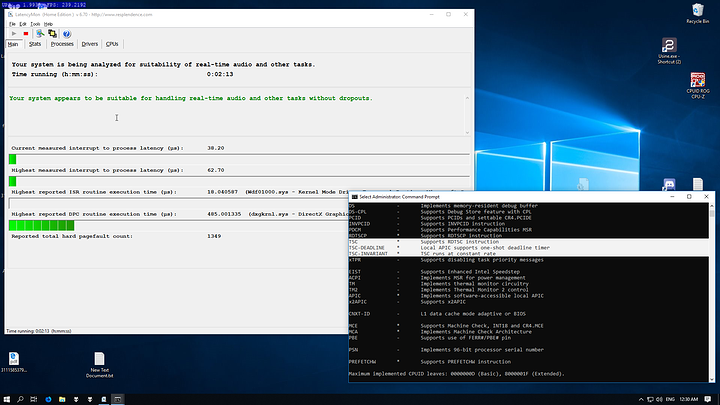Open the blue question mark help icon
720x405 pixels.
point(67,34)
